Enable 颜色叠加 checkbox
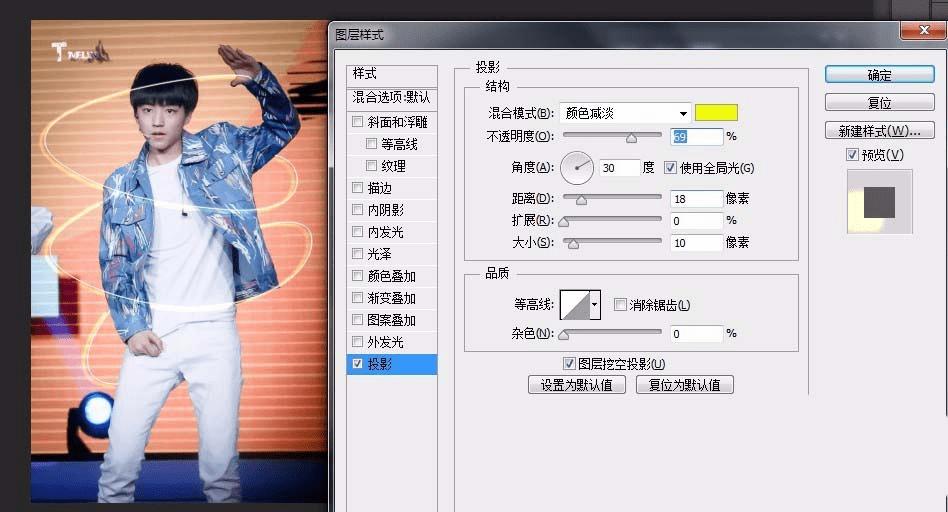This screenshot has width=948, height=512. 357,276
